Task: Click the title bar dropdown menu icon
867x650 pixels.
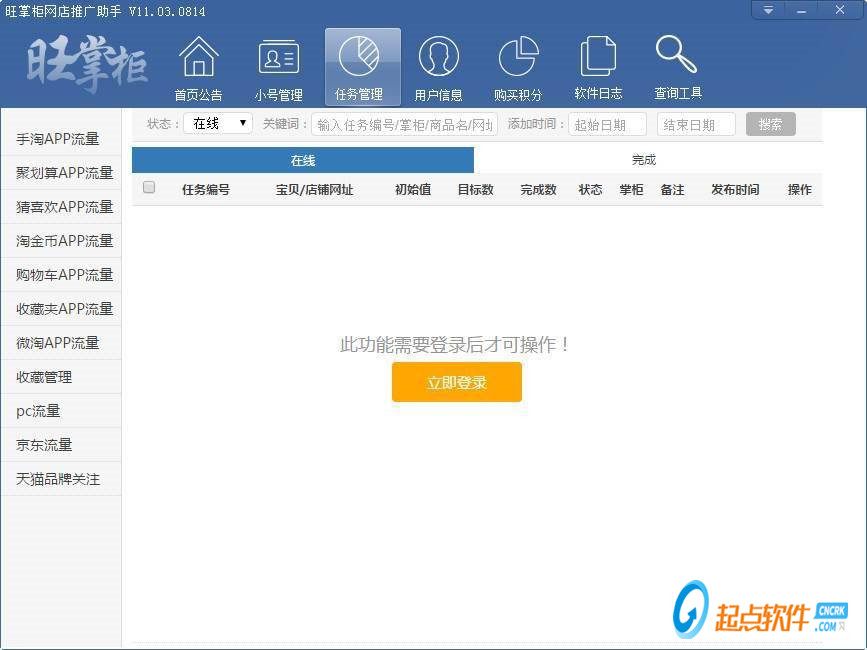Action: point(769,10)
